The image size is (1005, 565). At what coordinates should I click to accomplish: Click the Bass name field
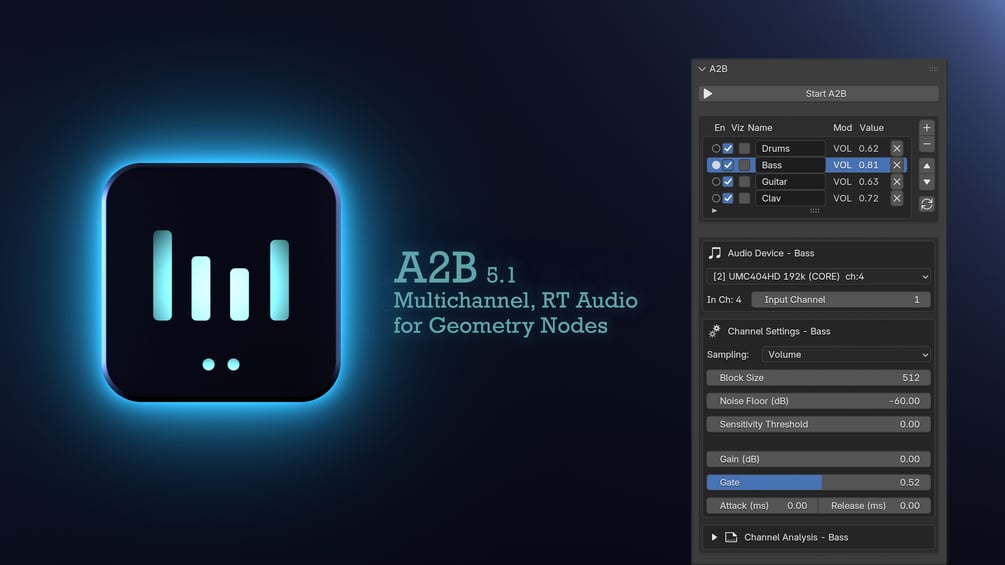[x=790, y=165]
